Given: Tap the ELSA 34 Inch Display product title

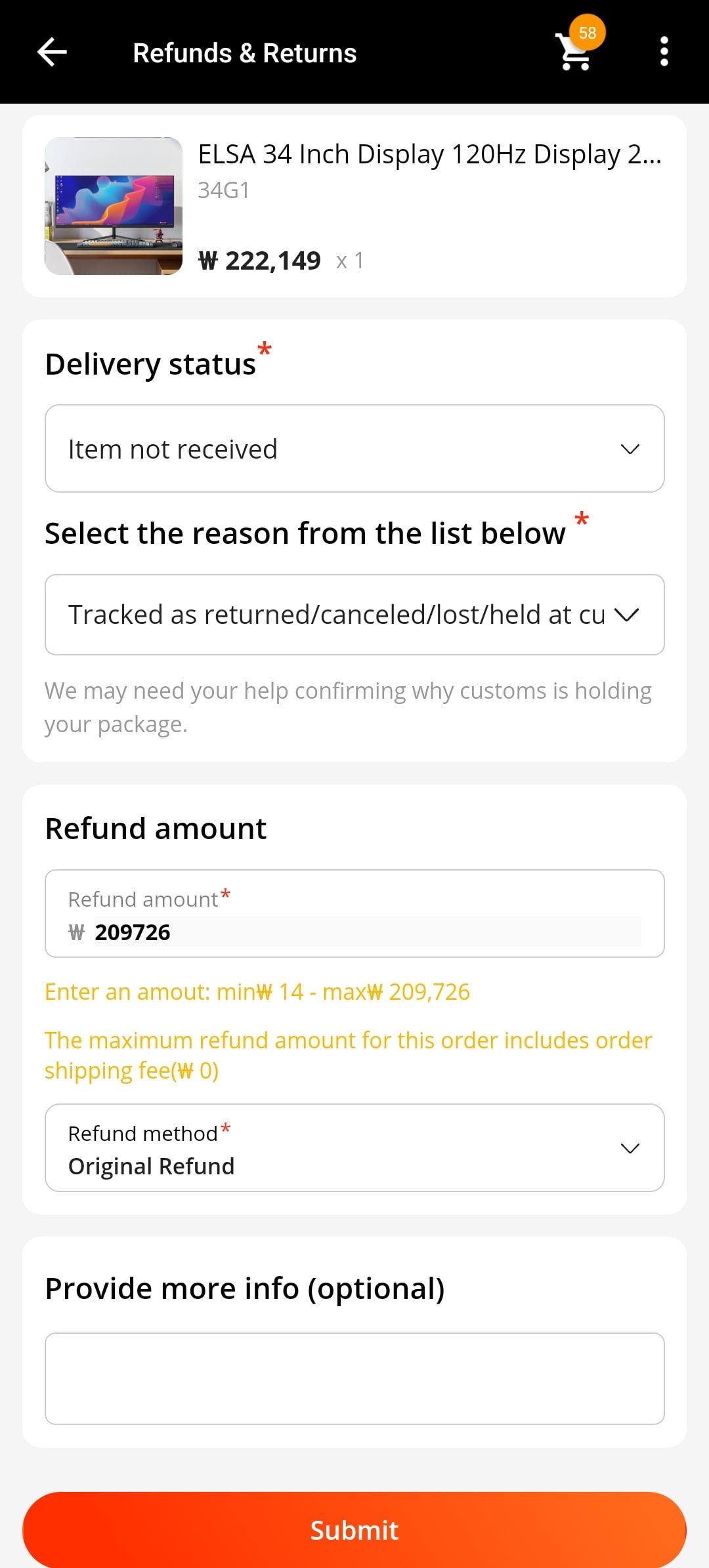Looking at the screenshot, I should [430, 155].
